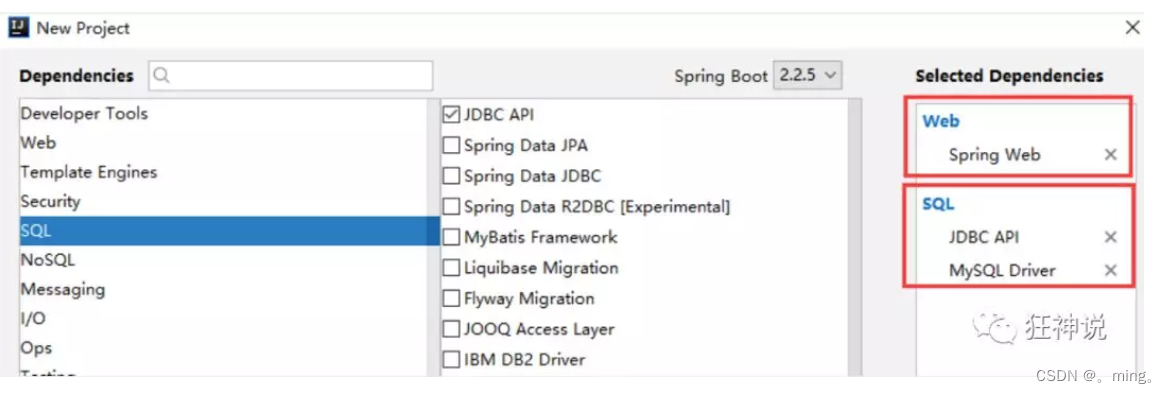Select the Web category in list
The height and width of the screenshot is (394, 1167).
(224, 142)
